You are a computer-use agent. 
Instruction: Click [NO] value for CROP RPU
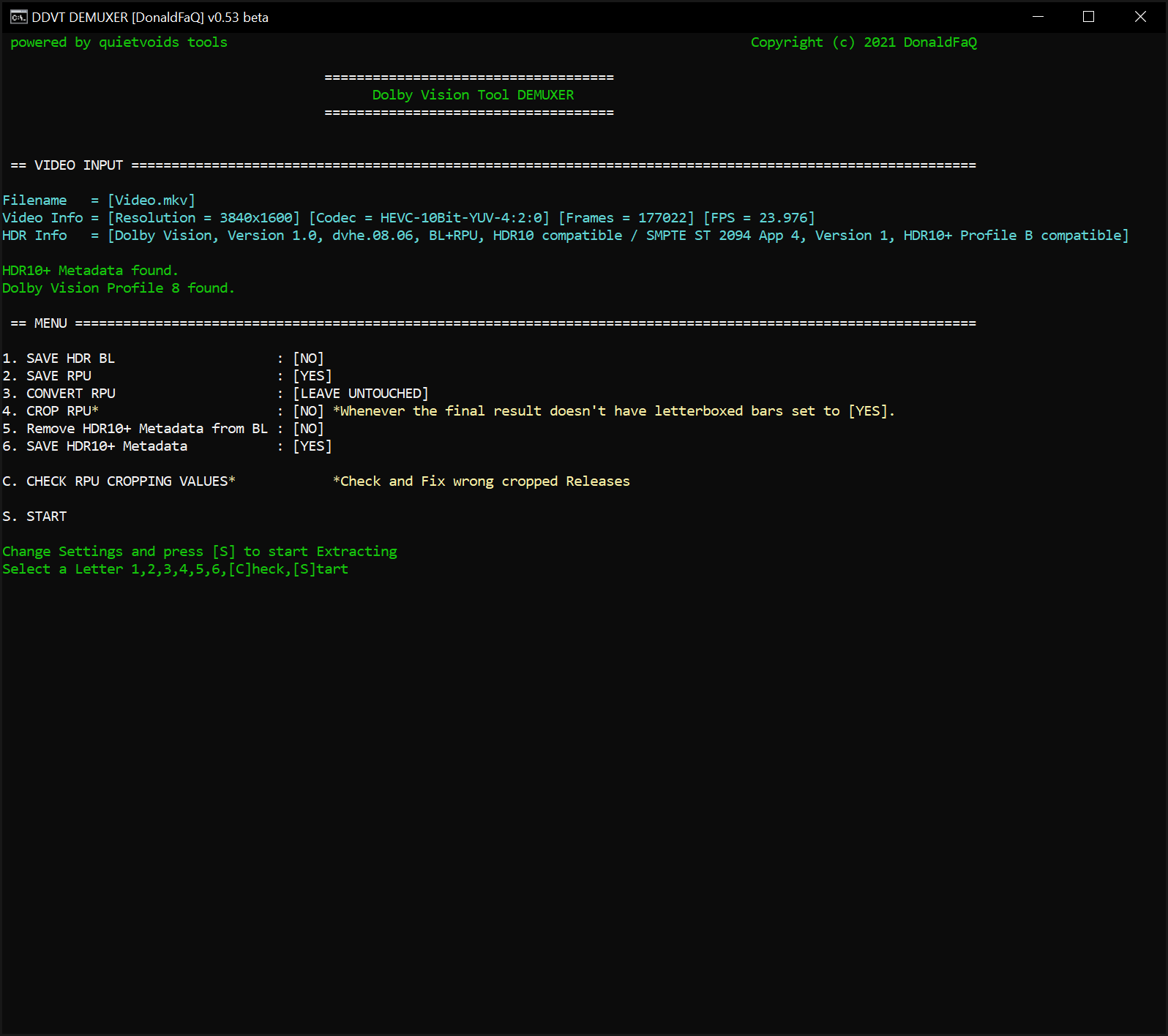308,411
